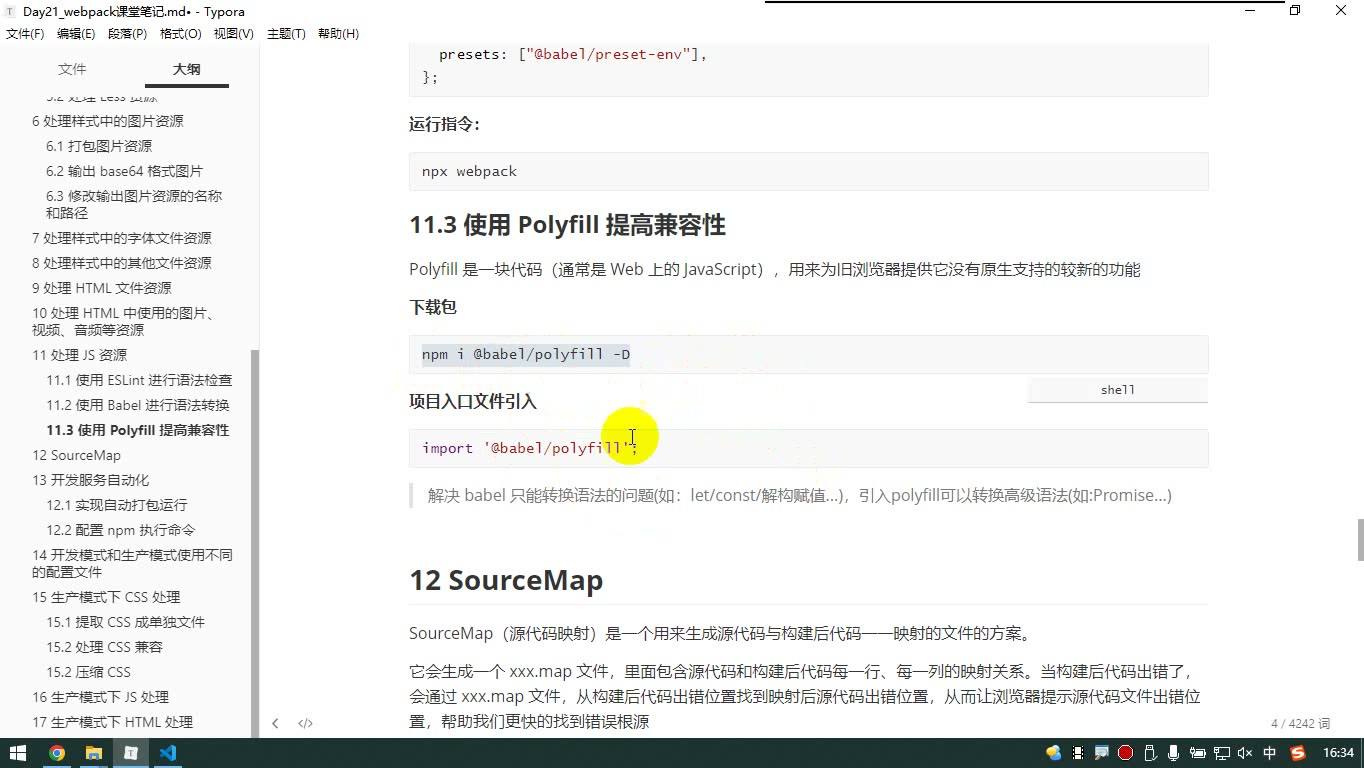Viewport: 1364px width, 768px height.
Task: Open the 视图(V) menu
Action: coord(233,34)
